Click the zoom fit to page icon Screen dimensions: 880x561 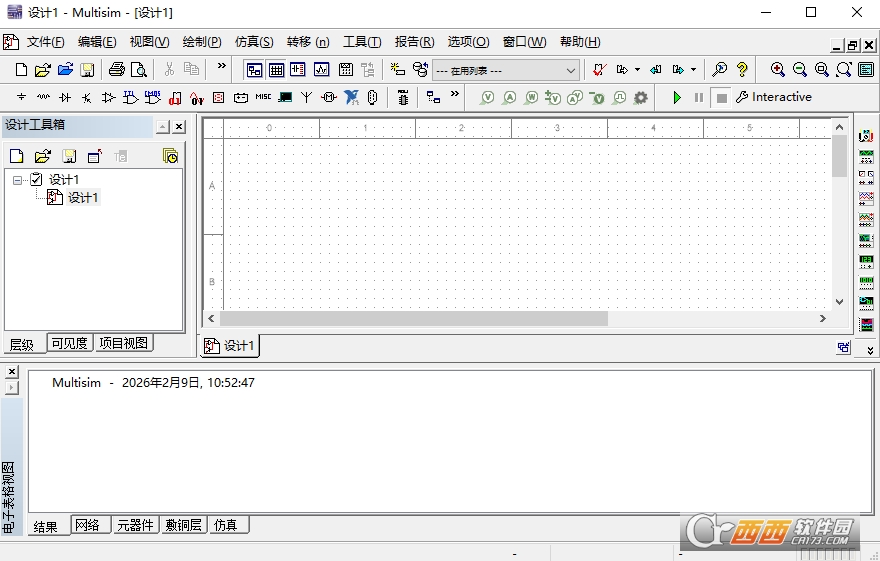pyautogui.click(x=844, y=70)
